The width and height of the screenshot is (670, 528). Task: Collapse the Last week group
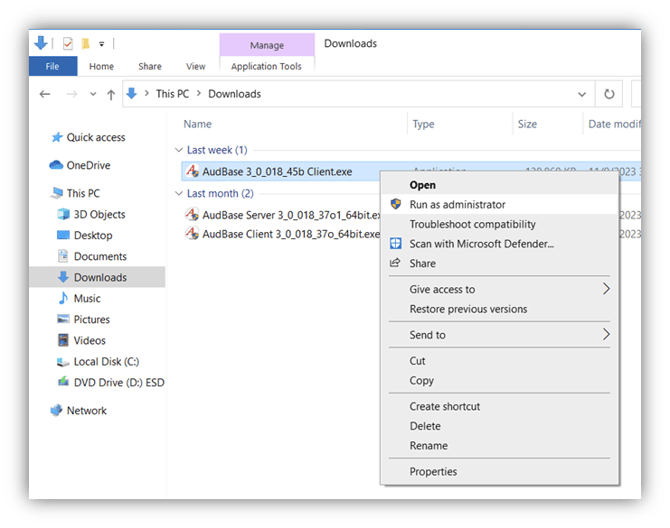pos(179,150)
